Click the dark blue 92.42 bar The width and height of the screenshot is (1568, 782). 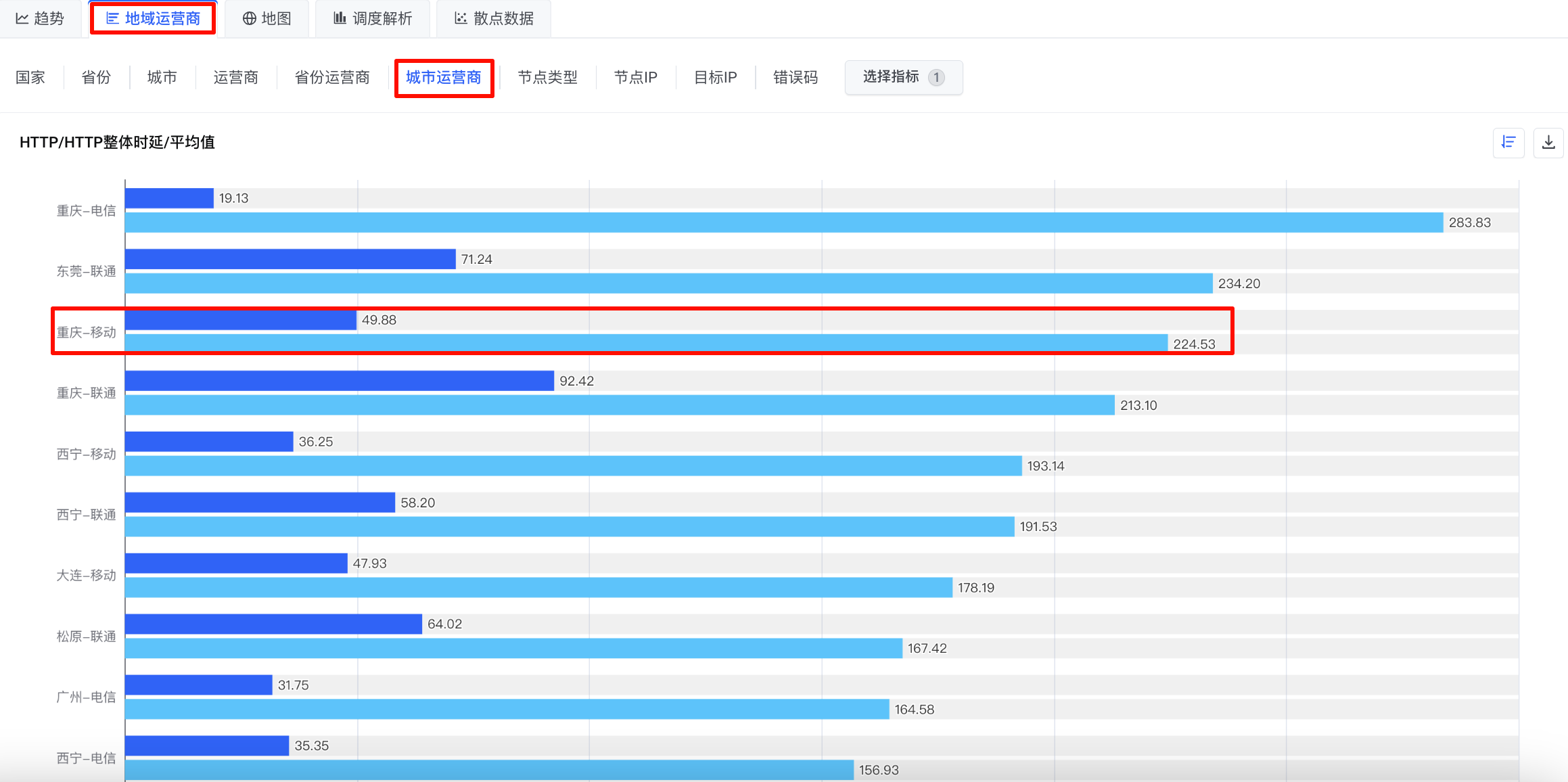tap(340, 381)
